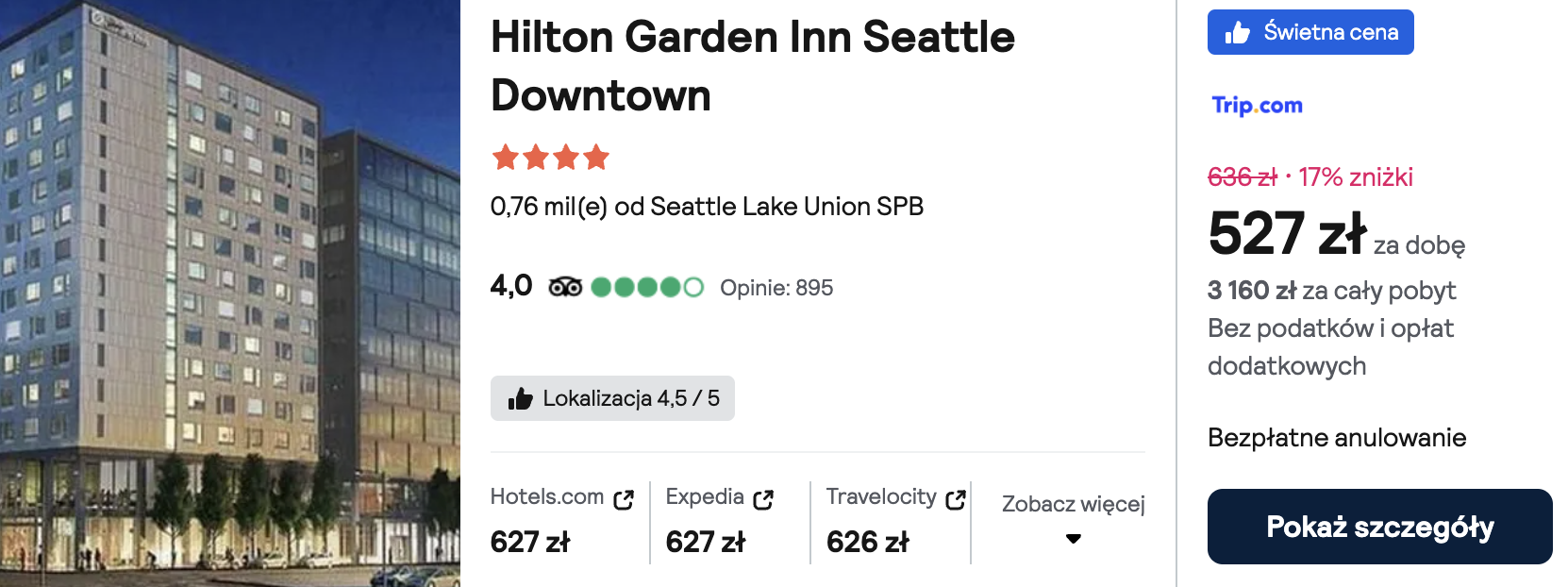Click the Opinie: 895 reviews count
The width and height of the screenshot is (1568, 587).
pyautogui.click(x=776, y=288)
